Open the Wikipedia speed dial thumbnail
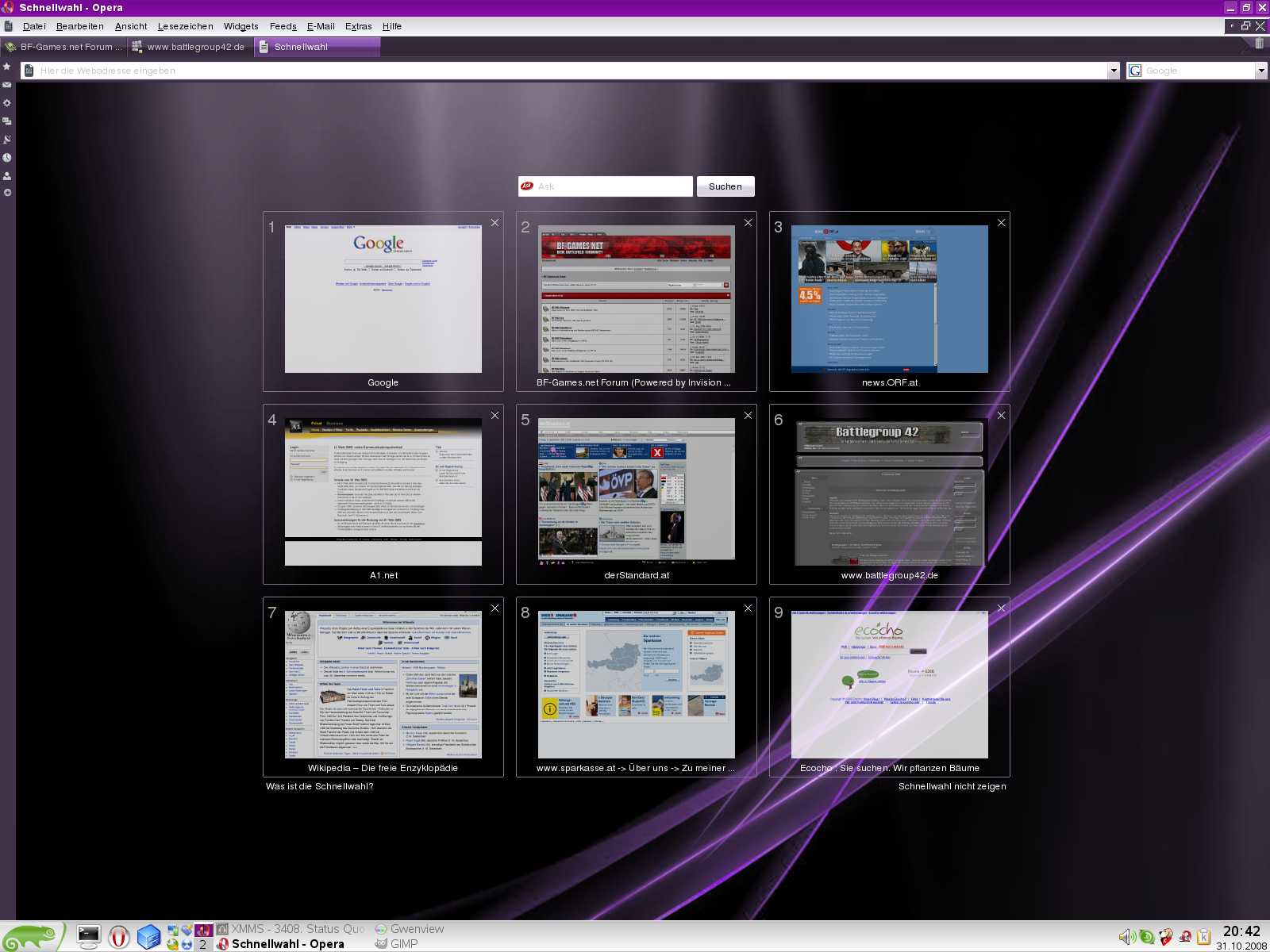This screenshot has width=1270, height=952. pos(383,685)
